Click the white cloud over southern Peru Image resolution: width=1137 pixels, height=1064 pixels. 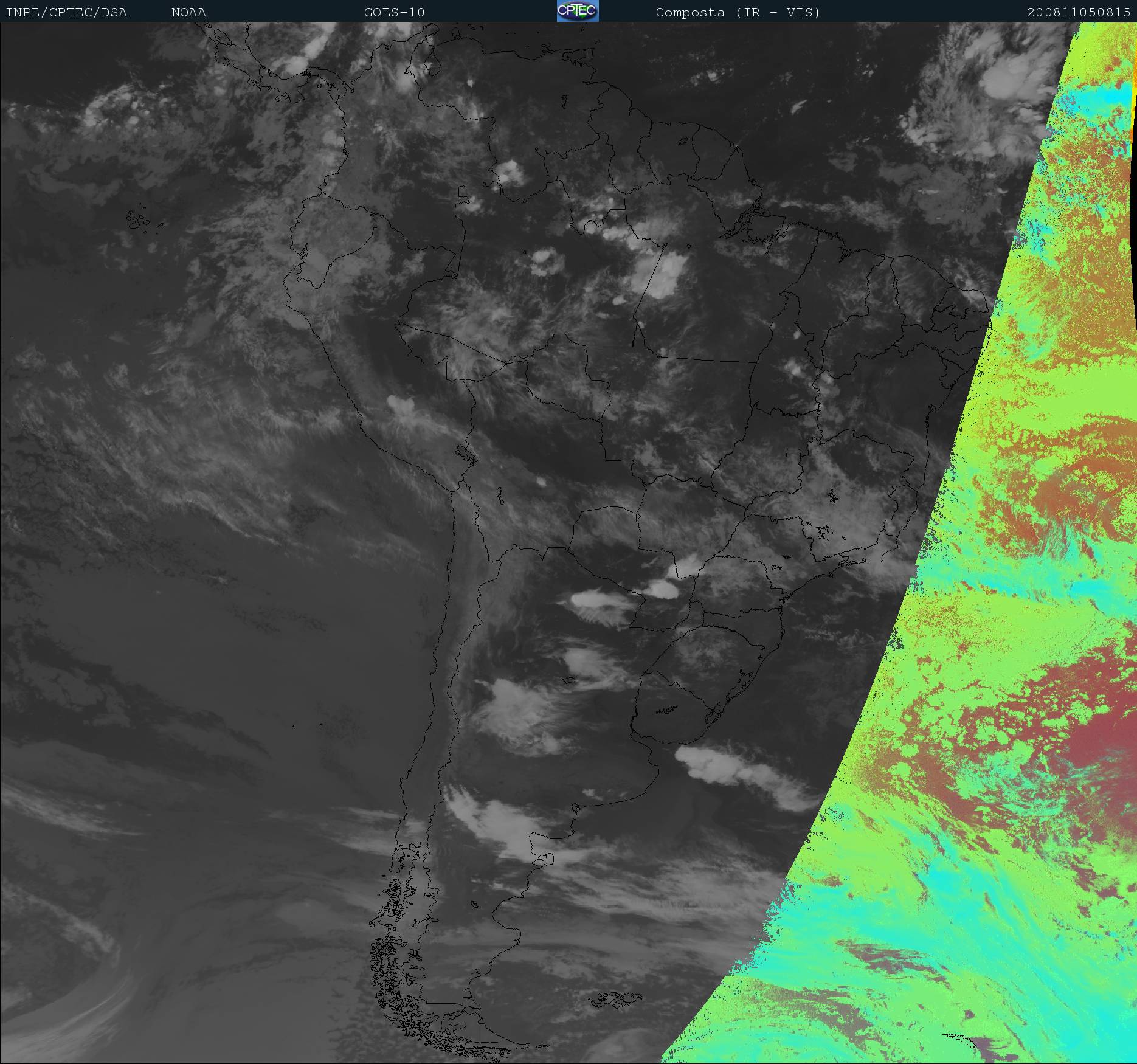click(401, 404)
